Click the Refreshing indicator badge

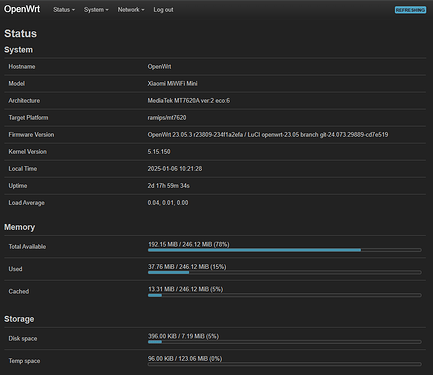coord(410,10)
